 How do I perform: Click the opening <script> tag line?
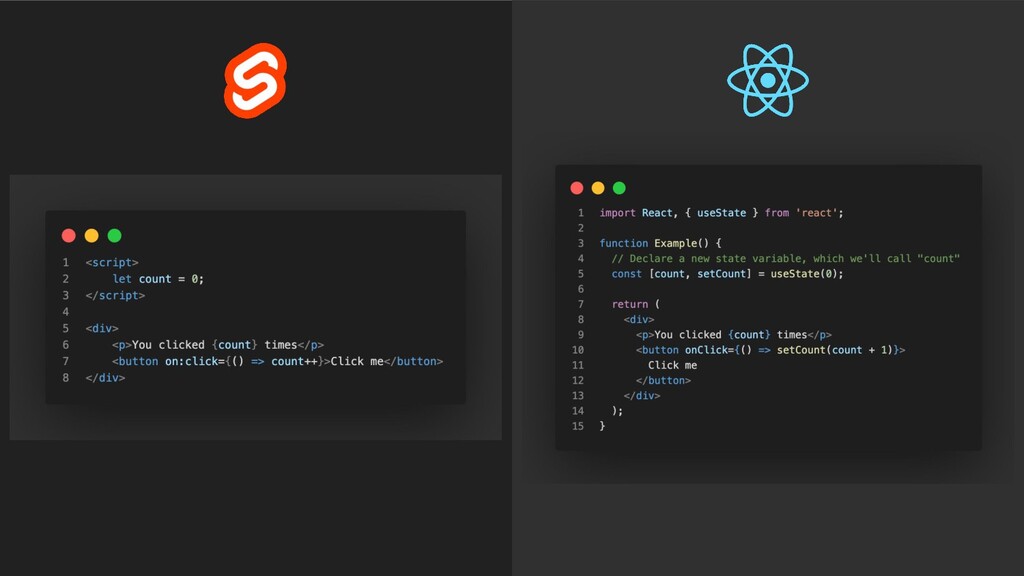[112, 263]
